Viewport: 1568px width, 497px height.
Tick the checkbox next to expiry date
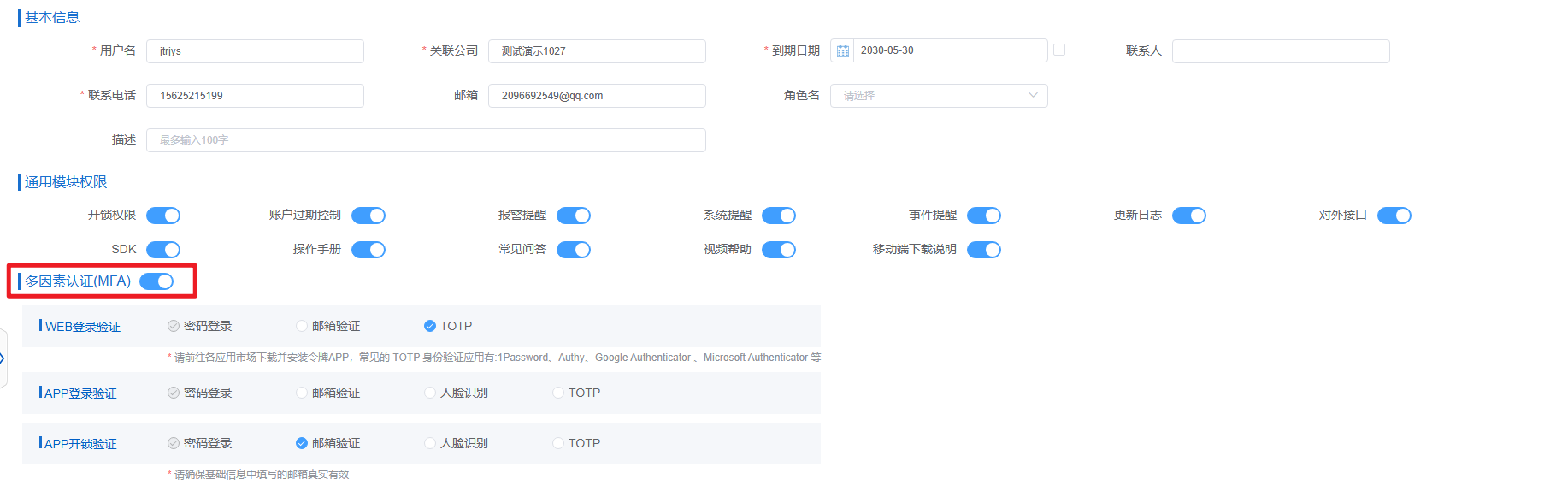coord(1059,50)
